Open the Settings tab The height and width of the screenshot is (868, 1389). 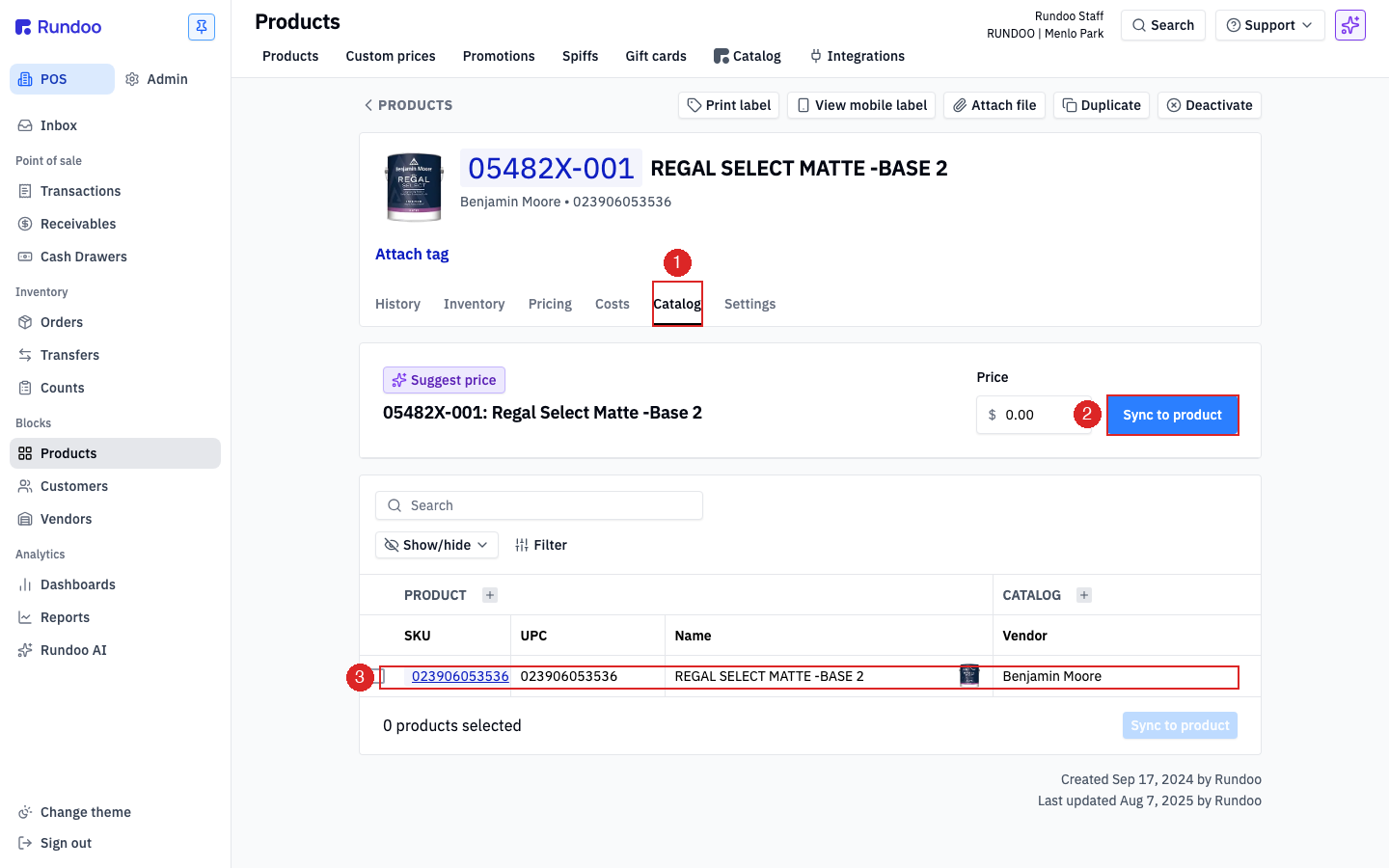point(749,304)
